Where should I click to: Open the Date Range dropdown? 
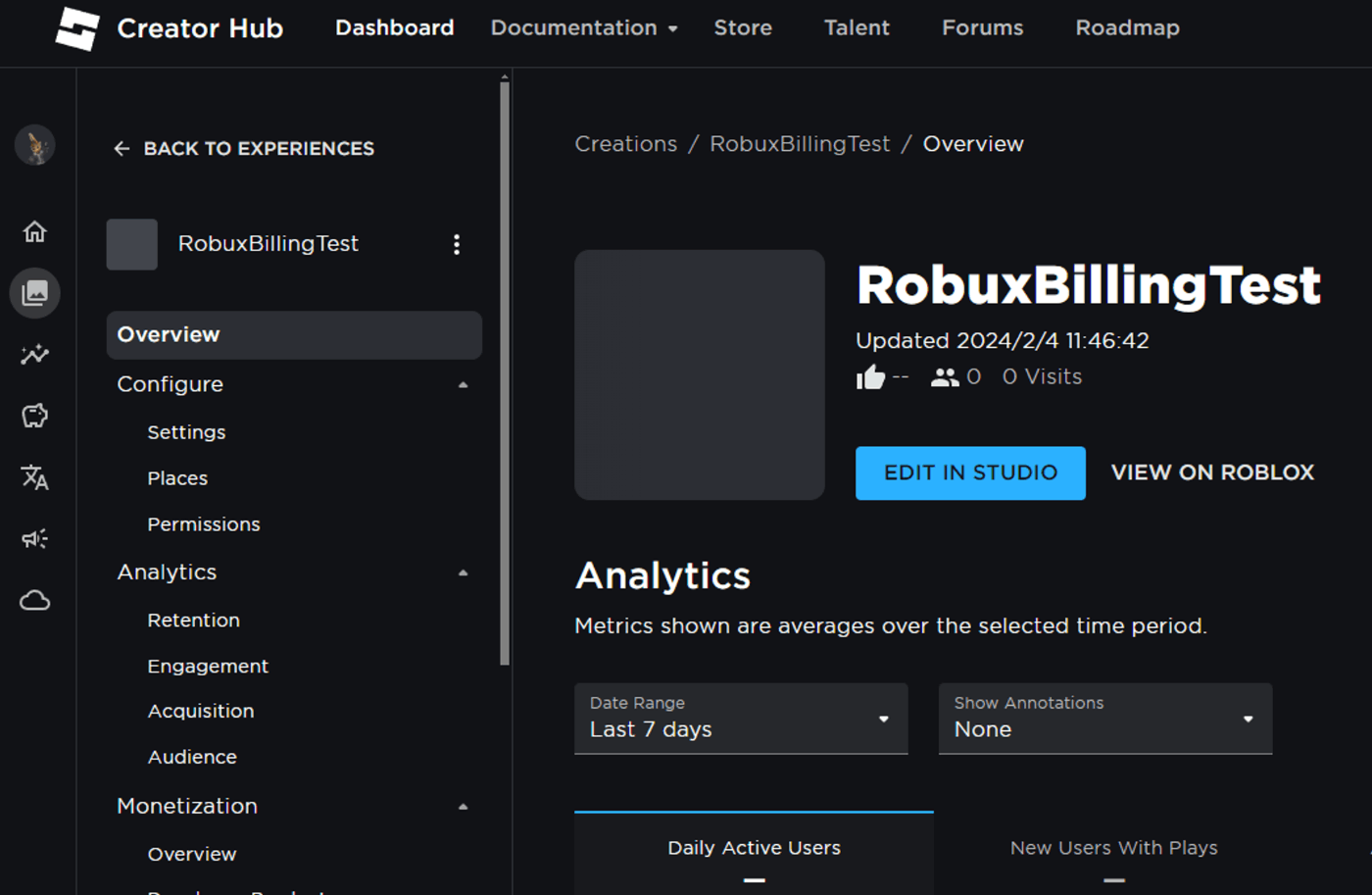pos(741,719)
